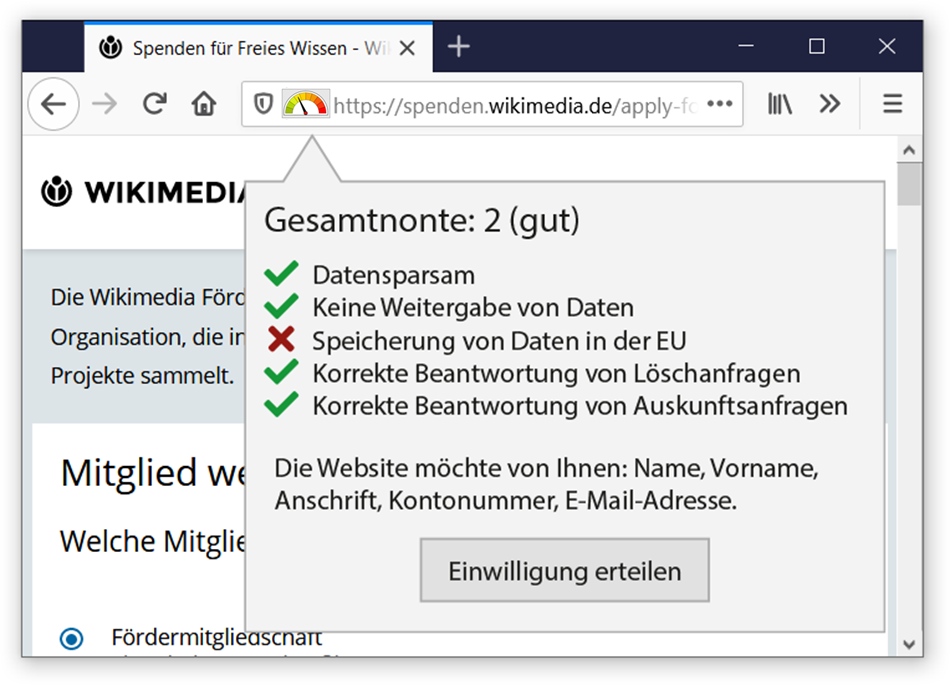950x685 pixels.
Task: Click the privacy rating gauge icon
Action: pos(305,104)
